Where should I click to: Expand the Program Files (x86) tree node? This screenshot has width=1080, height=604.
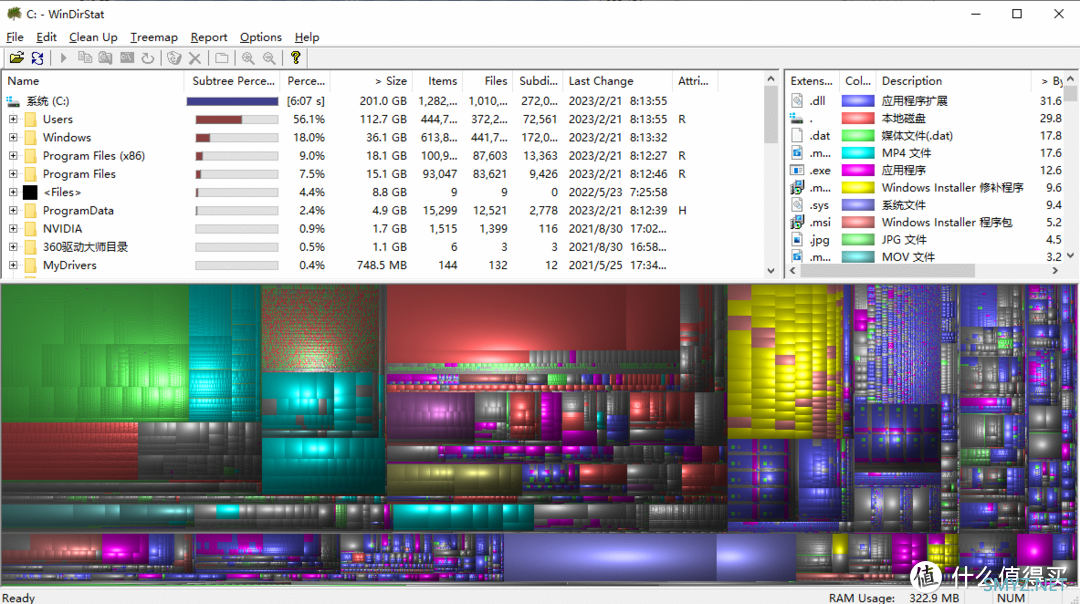point(13,156)
